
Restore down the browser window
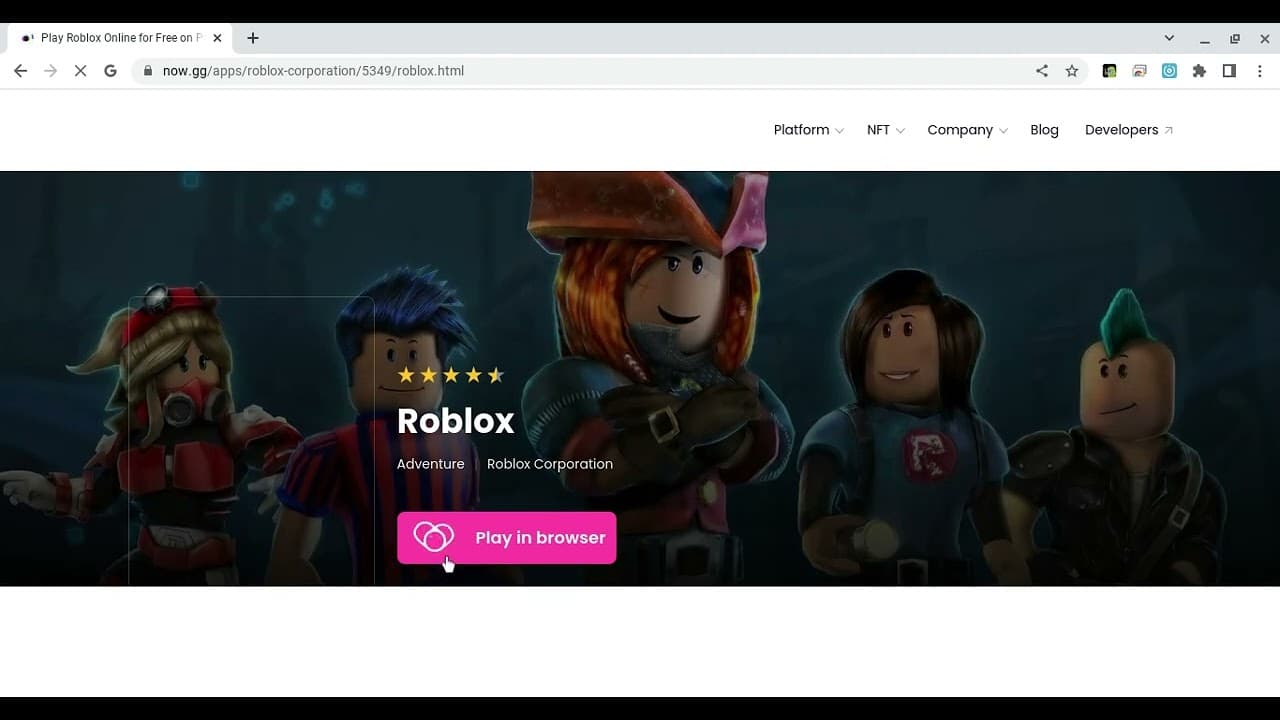click(1234, 38)
